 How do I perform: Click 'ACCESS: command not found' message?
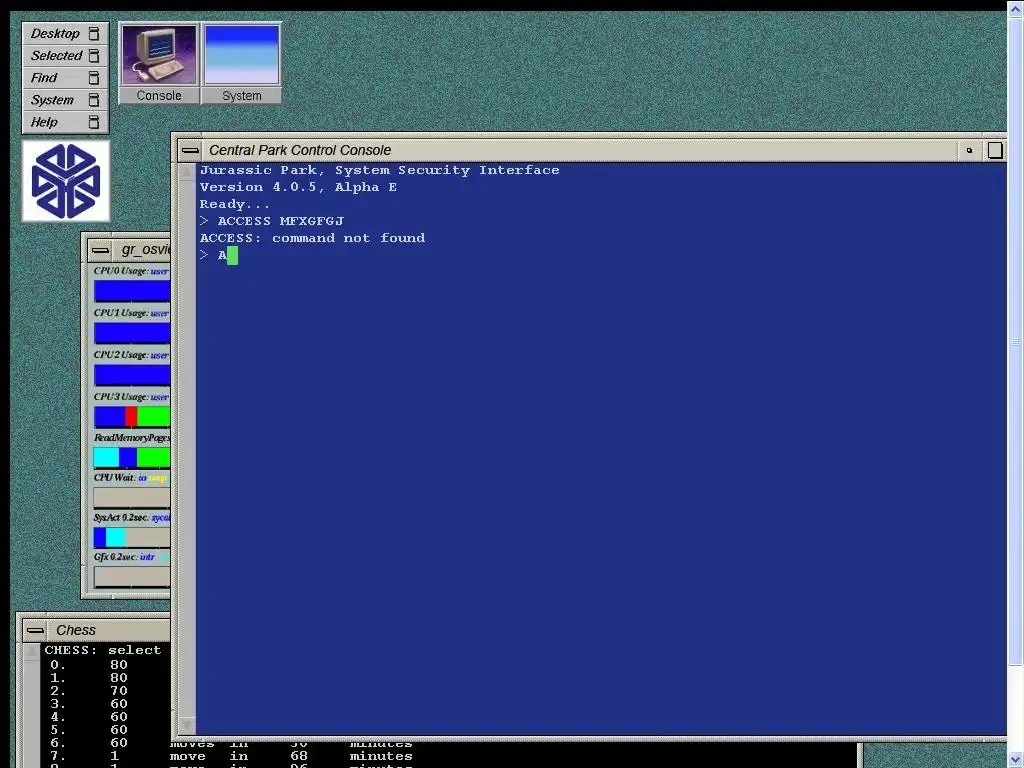(x=312, y=238)
